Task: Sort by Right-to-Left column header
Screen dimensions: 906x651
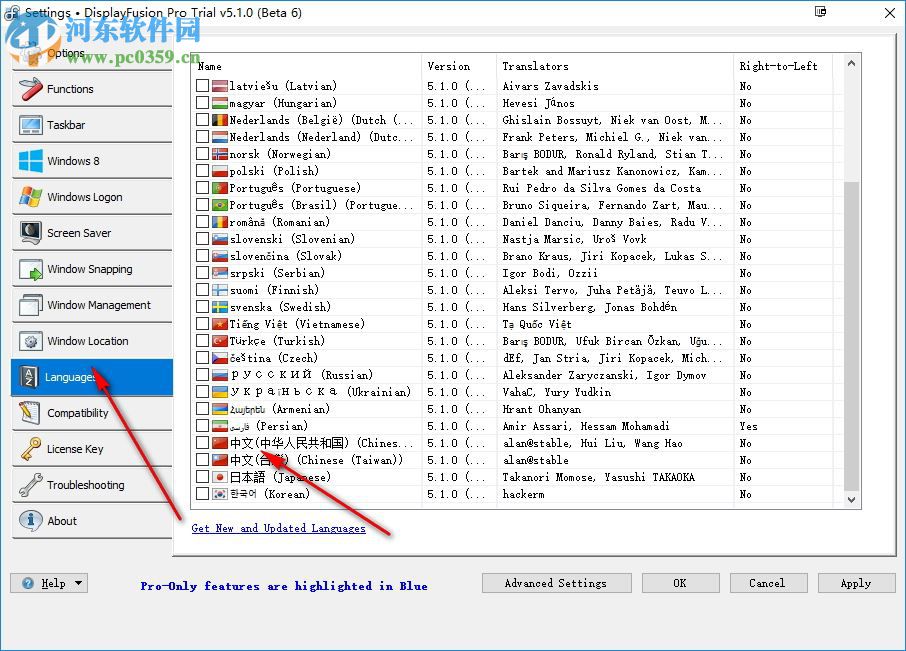Action: [783, 66]
